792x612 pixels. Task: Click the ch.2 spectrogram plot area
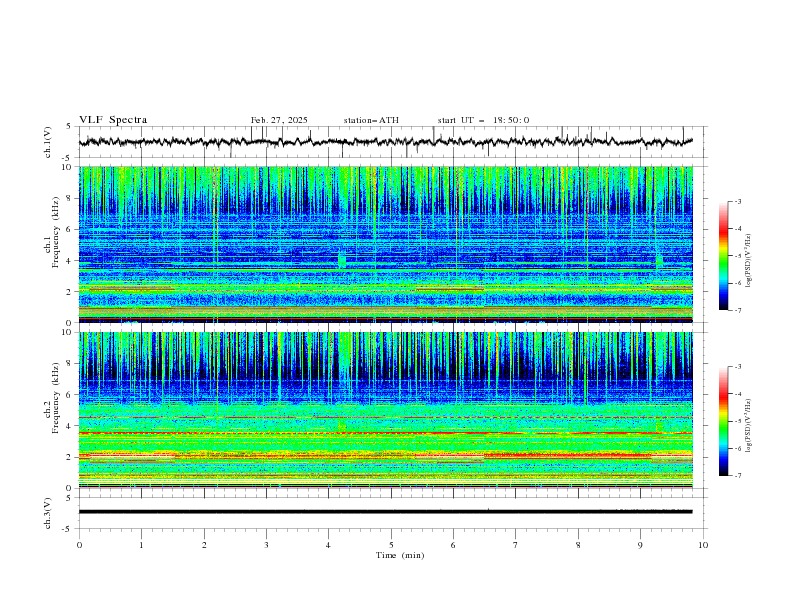coord(386,410)
